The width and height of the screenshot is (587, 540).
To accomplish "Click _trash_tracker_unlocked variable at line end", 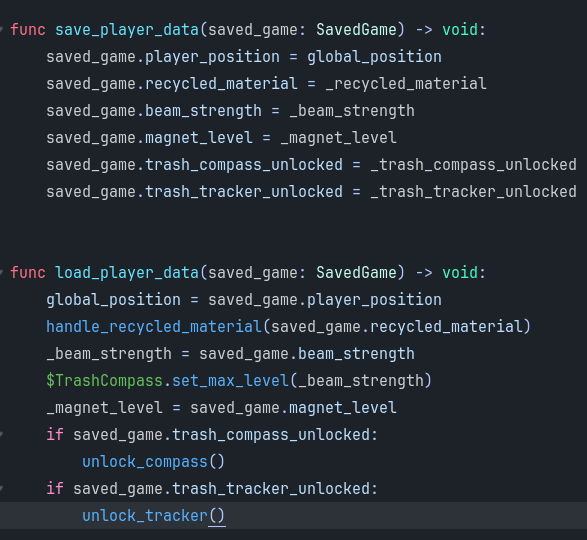I will point(474,192).
